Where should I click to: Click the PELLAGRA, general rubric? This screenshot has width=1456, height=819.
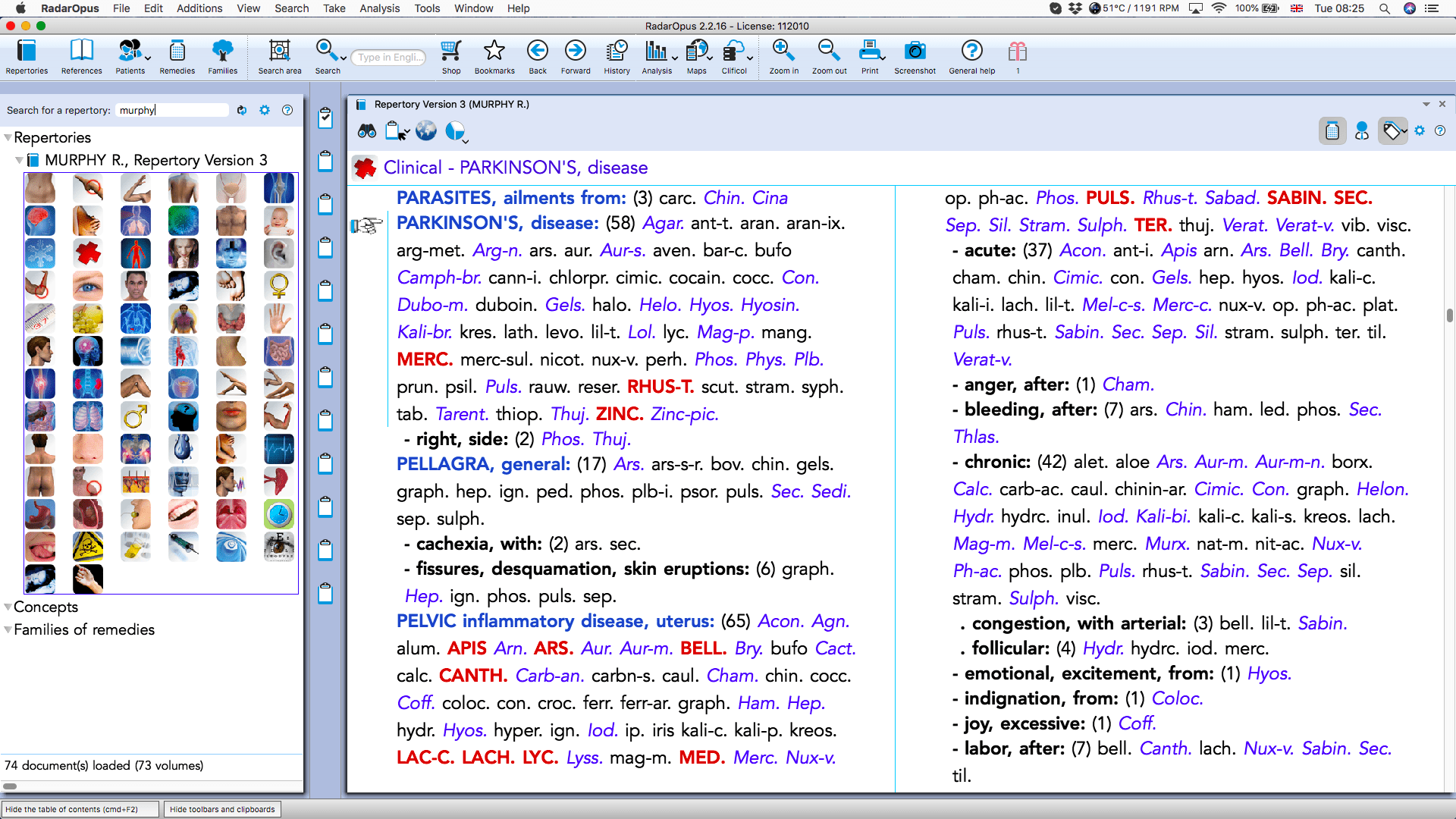point(484,464)
